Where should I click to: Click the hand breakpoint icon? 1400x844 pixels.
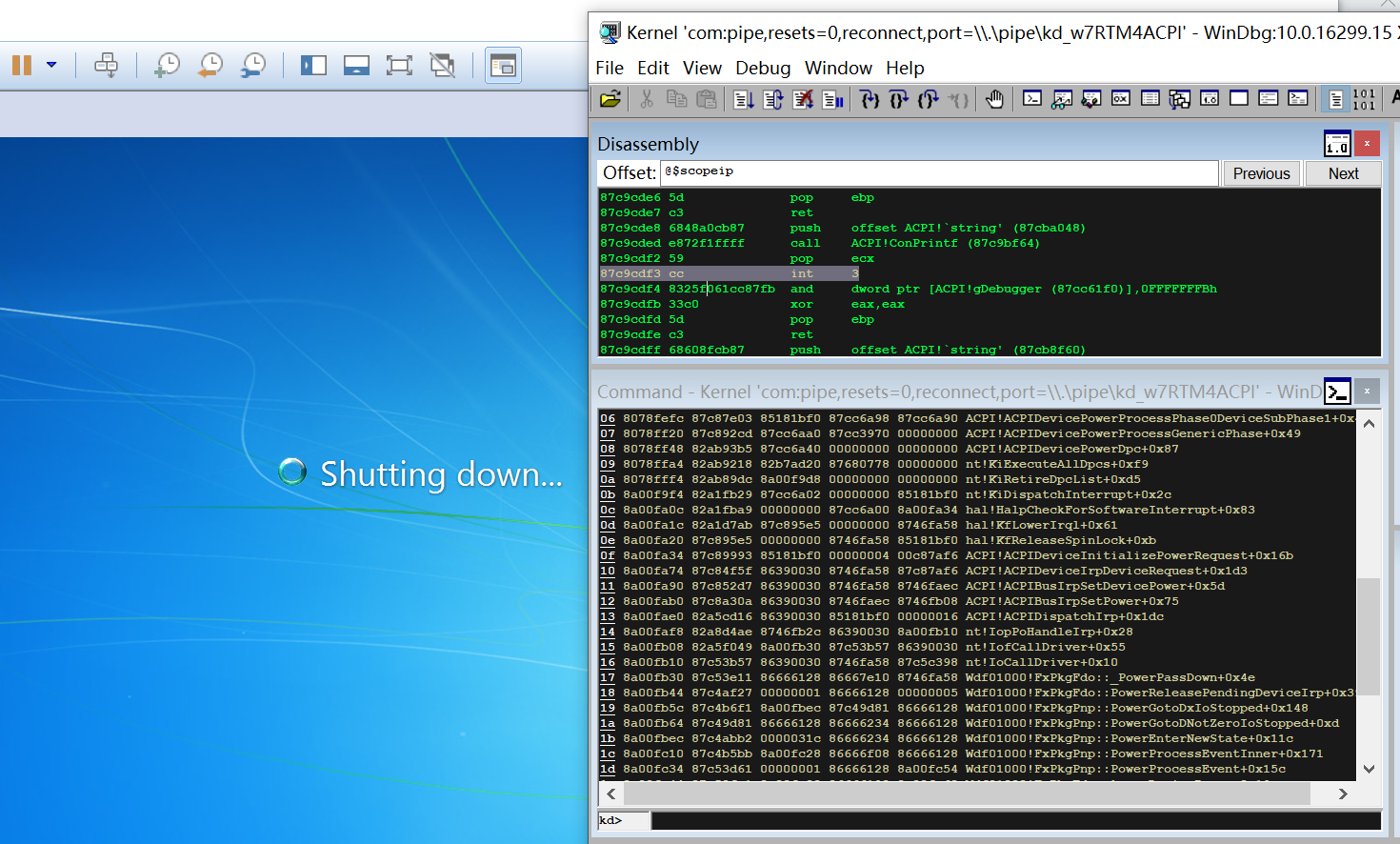pyautogui.click(x=994, y=98)
